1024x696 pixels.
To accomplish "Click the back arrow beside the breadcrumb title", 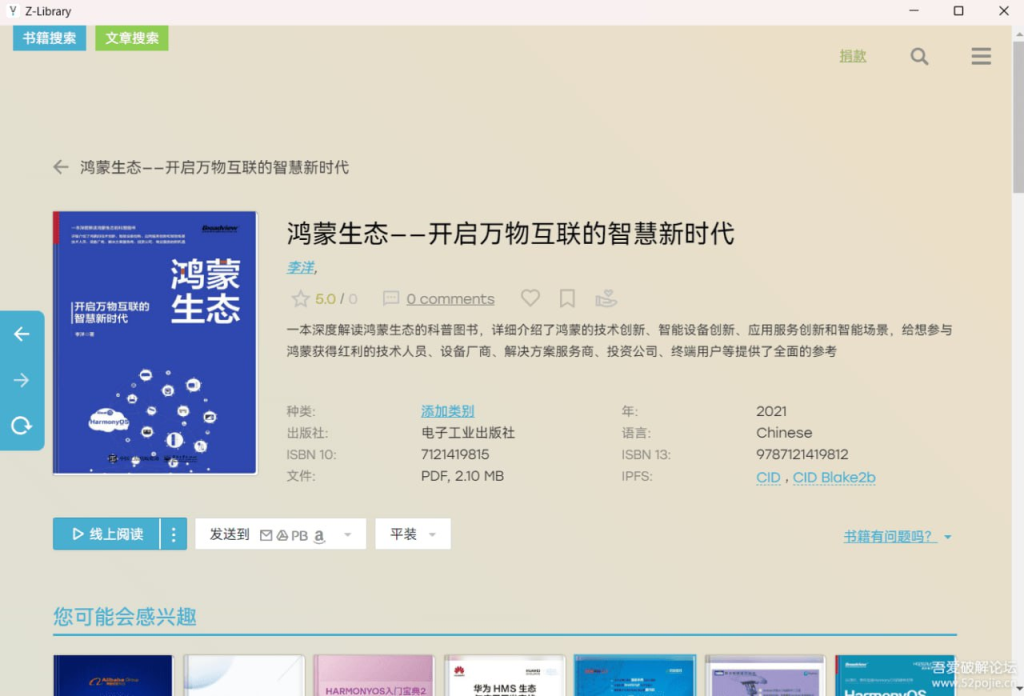I will click(61, 167).
